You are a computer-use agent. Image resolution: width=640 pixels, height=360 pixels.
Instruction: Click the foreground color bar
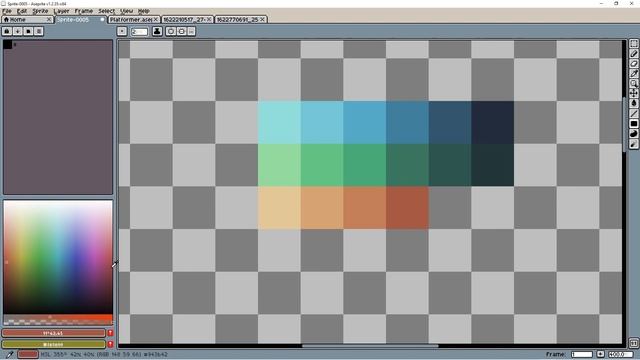click(x=53, y=333)
